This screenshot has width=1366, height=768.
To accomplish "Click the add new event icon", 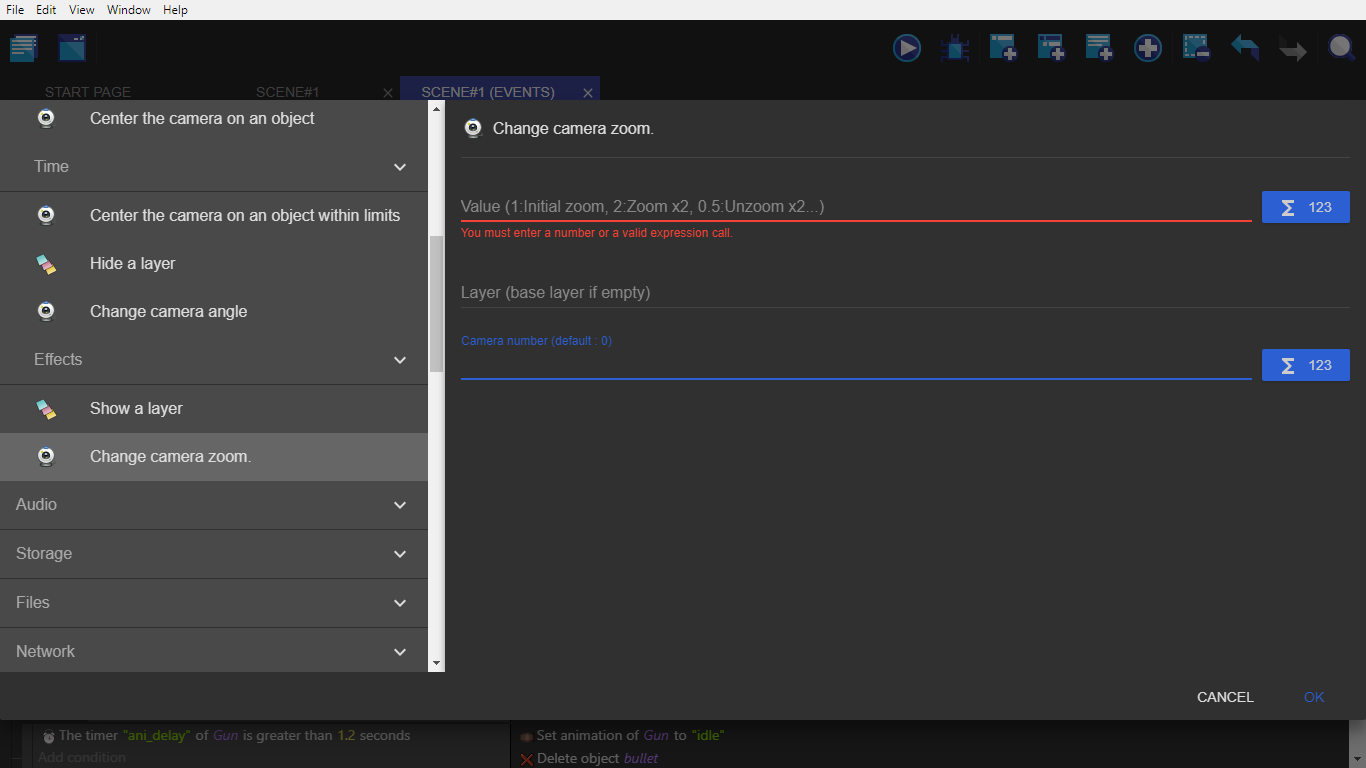I will [x=1003, y=48].
